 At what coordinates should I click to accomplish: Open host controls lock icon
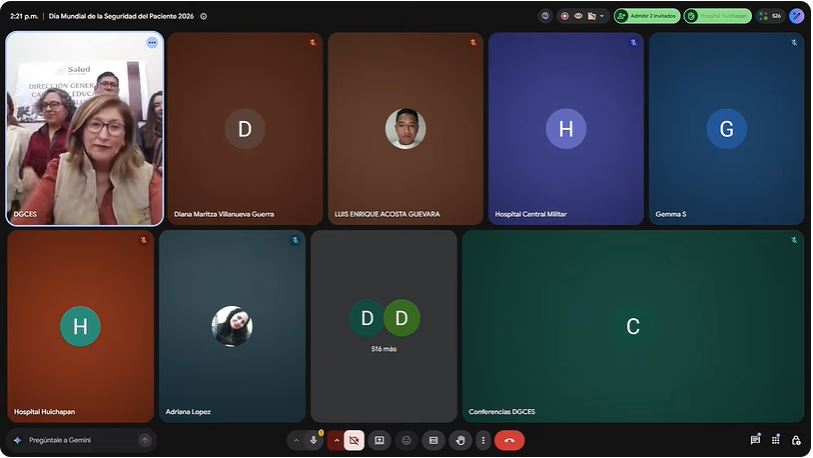tap(796, 440)
